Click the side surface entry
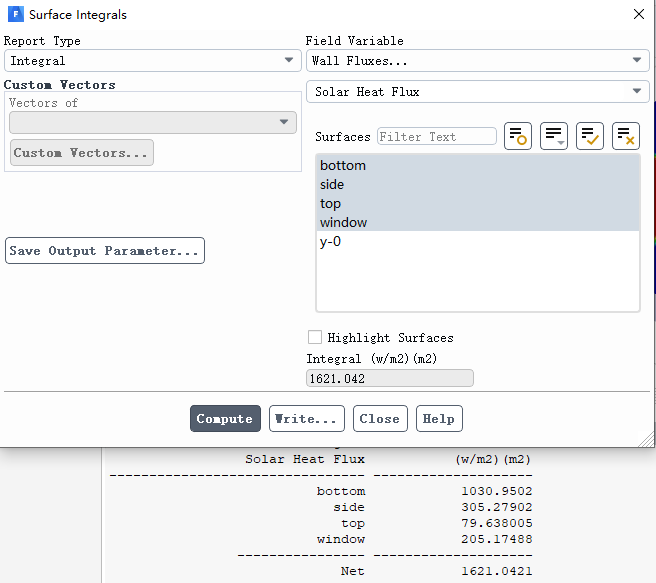Viewport: 656px width, 583px height. (332, 184)
